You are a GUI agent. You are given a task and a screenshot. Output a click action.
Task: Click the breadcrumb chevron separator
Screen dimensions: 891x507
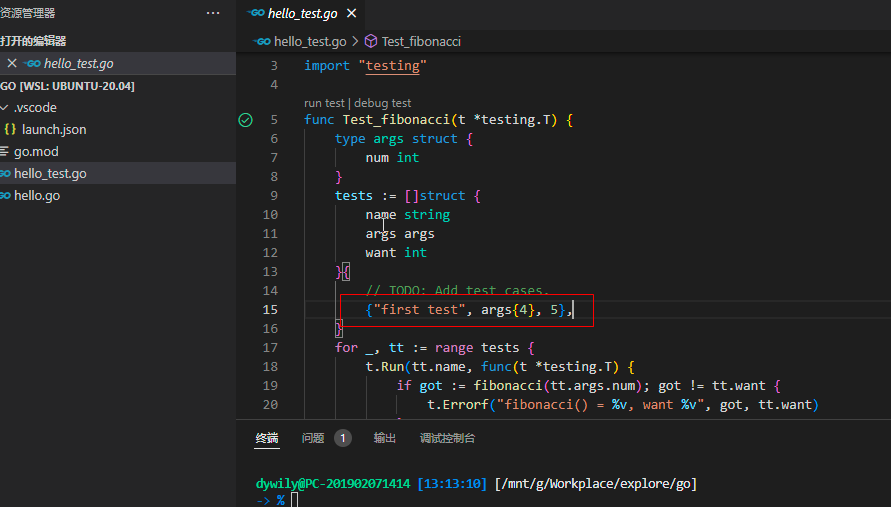355,41
